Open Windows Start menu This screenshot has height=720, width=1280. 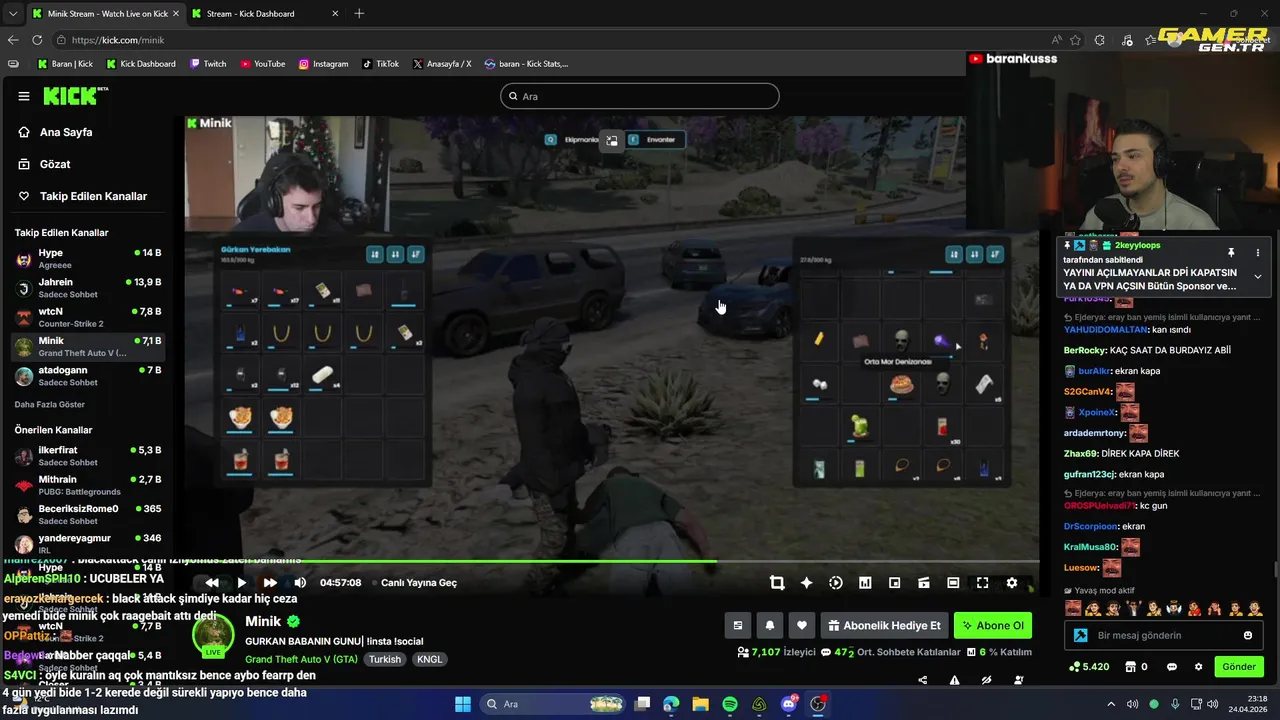[462, 704]
